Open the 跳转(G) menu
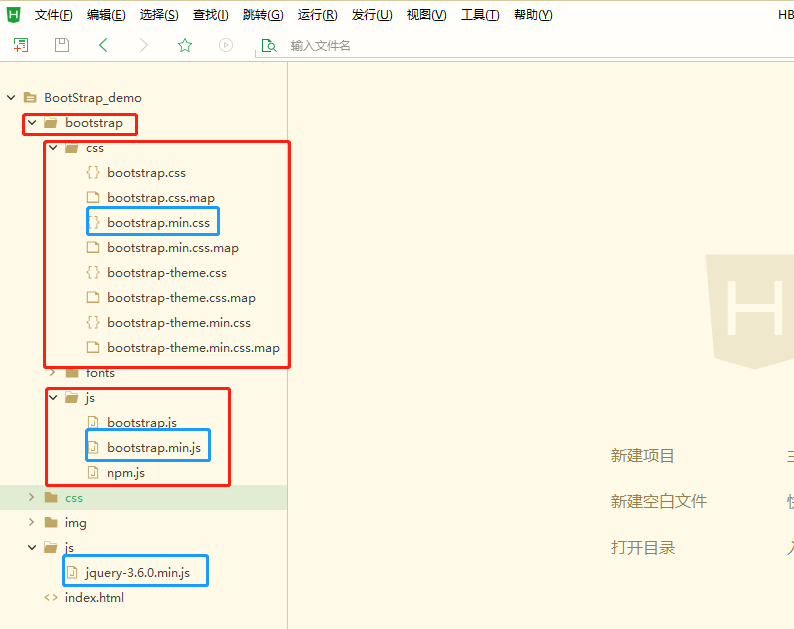The width and height of the screenshot is (794, 629). pos(263,15)
